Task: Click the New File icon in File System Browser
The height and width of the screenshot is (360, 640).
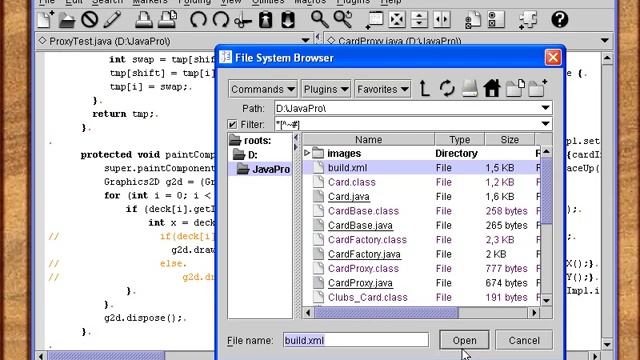Action: 515,88
